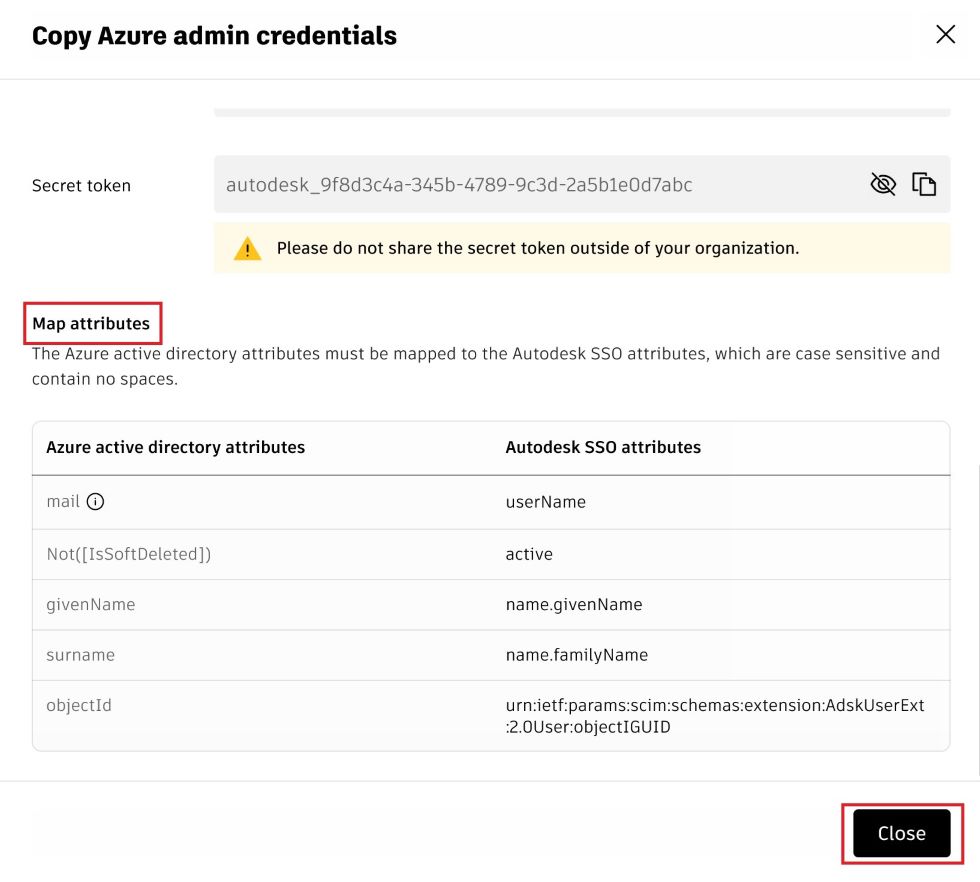Copy the secret token to clipboard

[x=924, y=184]
